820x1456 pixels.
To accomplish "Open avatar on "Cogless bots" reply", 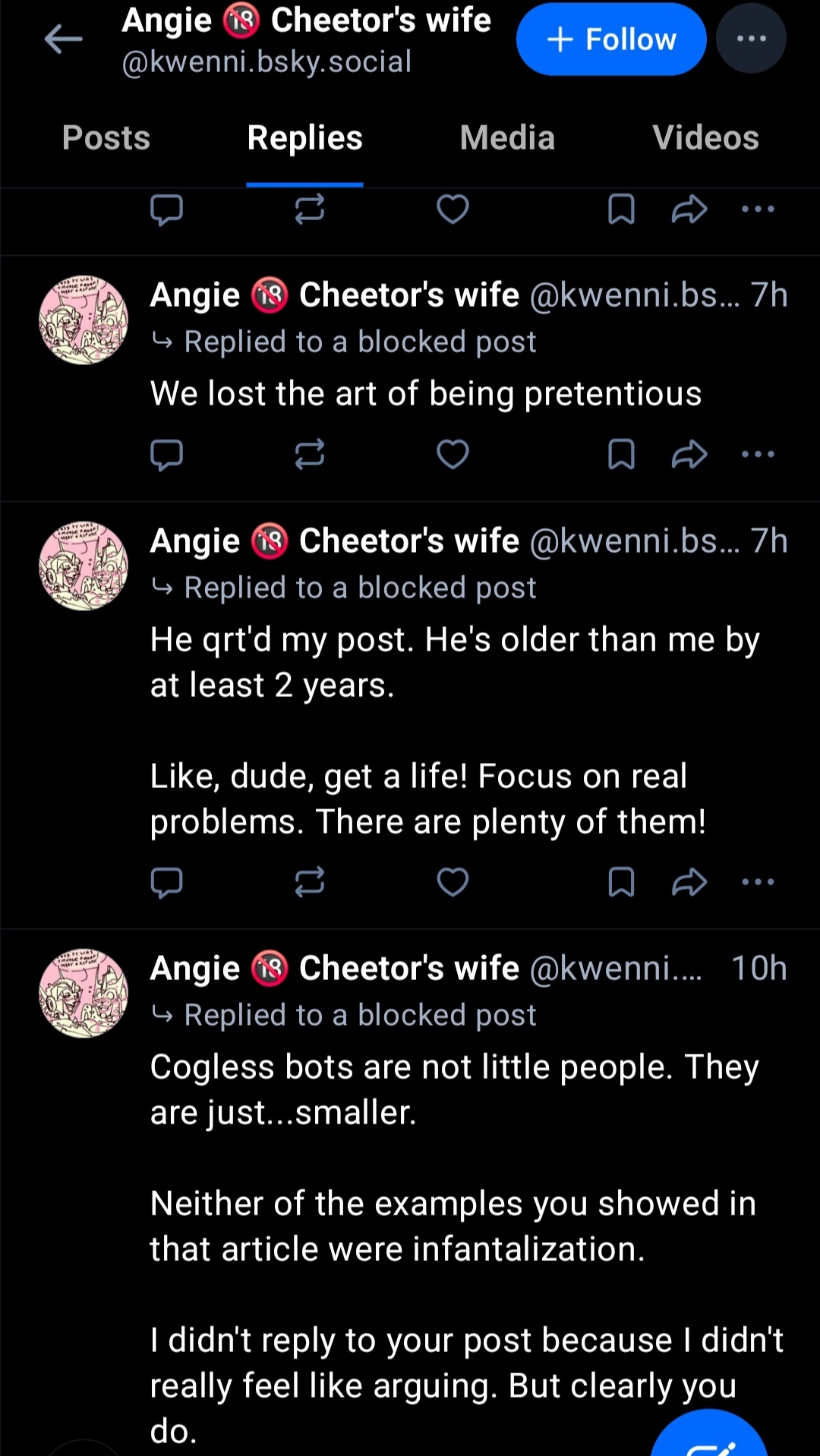I will 84,993.
